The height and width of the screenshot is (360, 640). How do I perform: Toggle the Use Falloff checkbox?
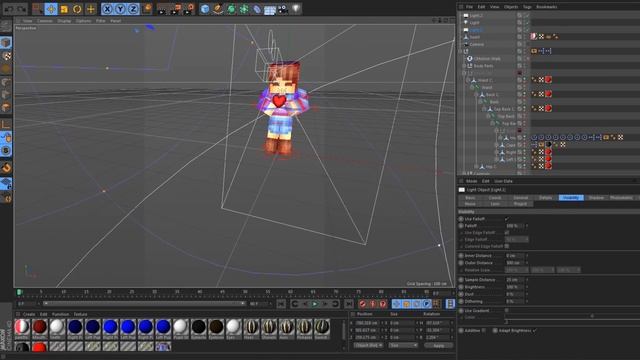pos(507,219)
